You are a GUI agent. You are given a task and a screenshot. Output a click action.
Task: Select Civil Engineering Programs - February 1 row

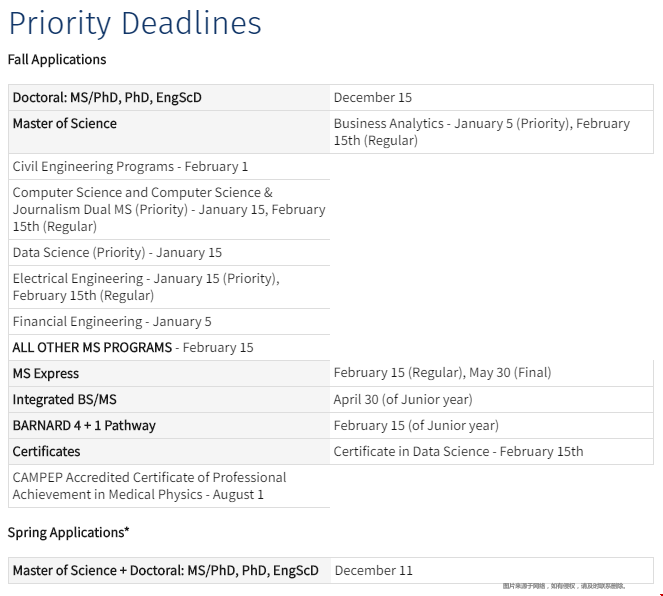point(169,167)
